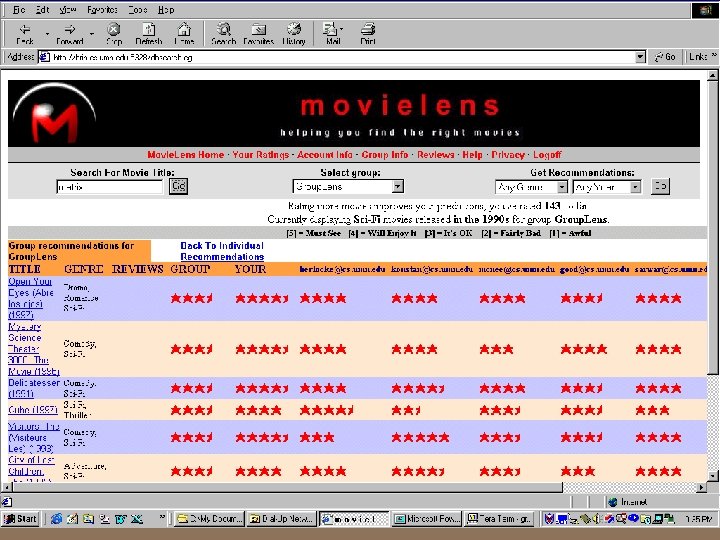Screen dimensions: 720x540
Task: Open the Cube (1997) movie link
Action: pyautogui.click(x=33, y=410)
